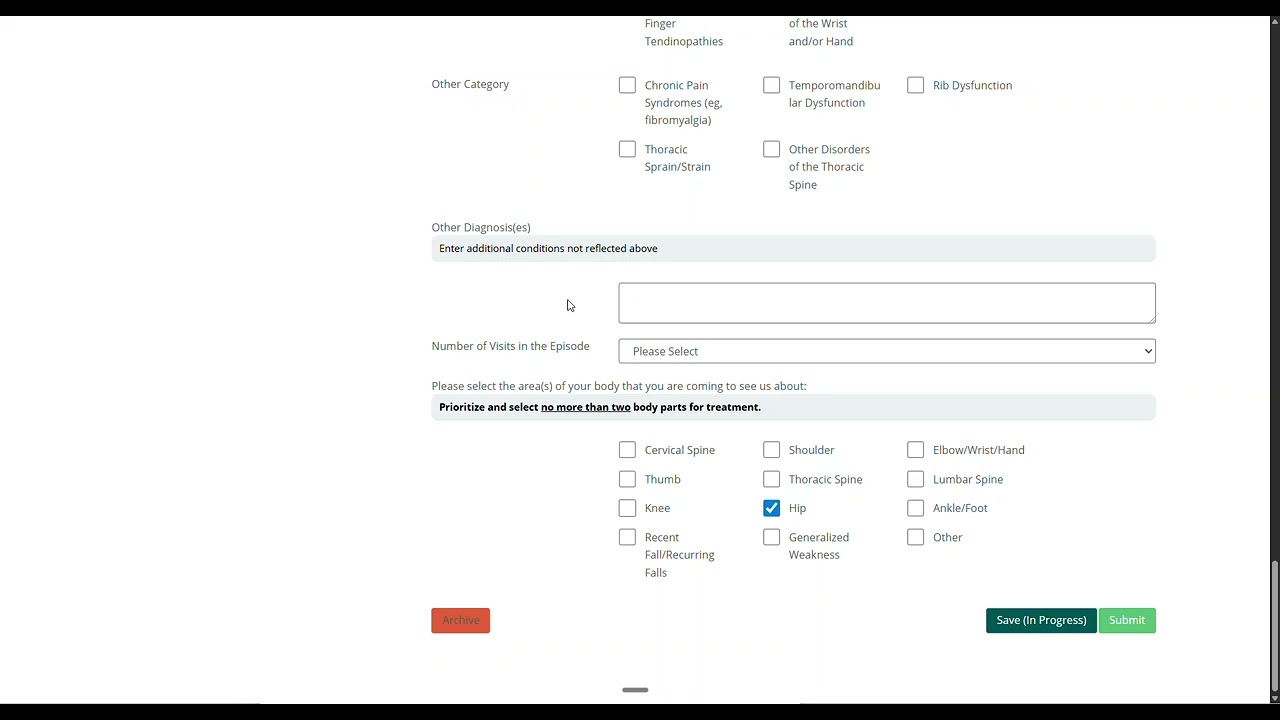This screenshot has width=1280, height=720.
Task: Select the Lumbar Spine checkbox
Action: coord(915,479)
